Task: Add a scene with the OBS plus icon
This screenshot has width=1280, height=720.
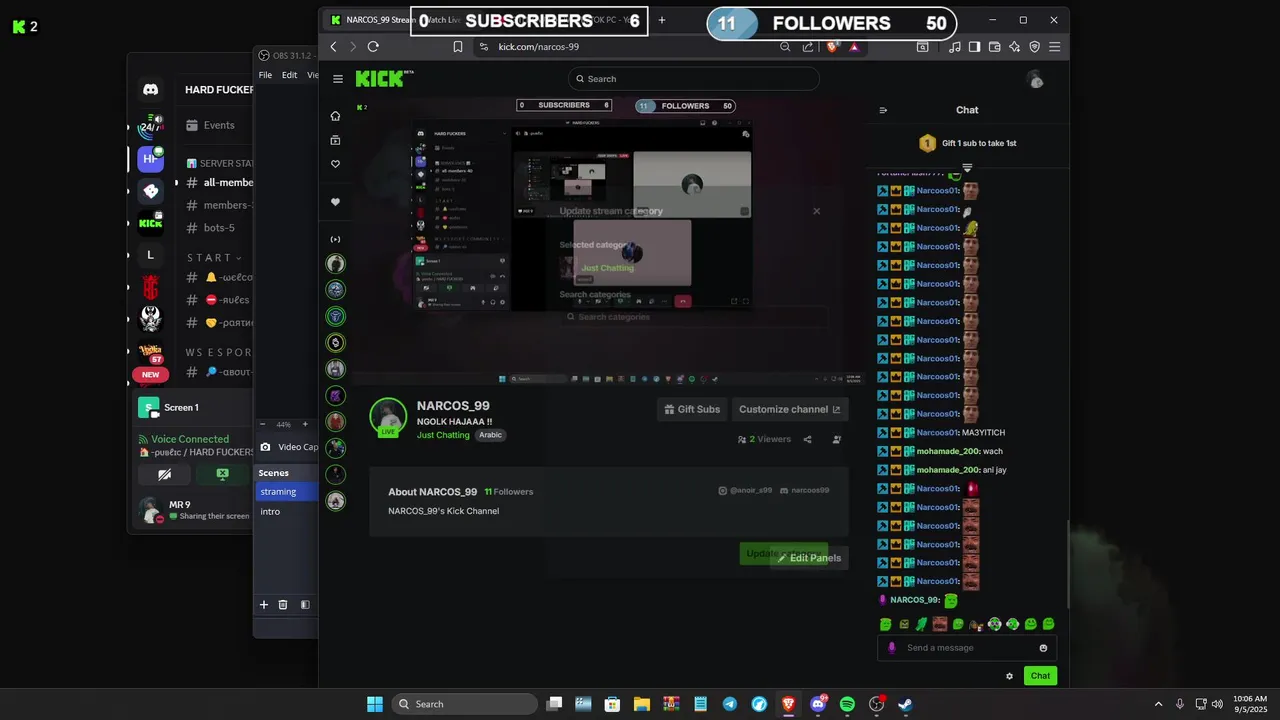Action: pyautogui.click(x=264, y=605)
